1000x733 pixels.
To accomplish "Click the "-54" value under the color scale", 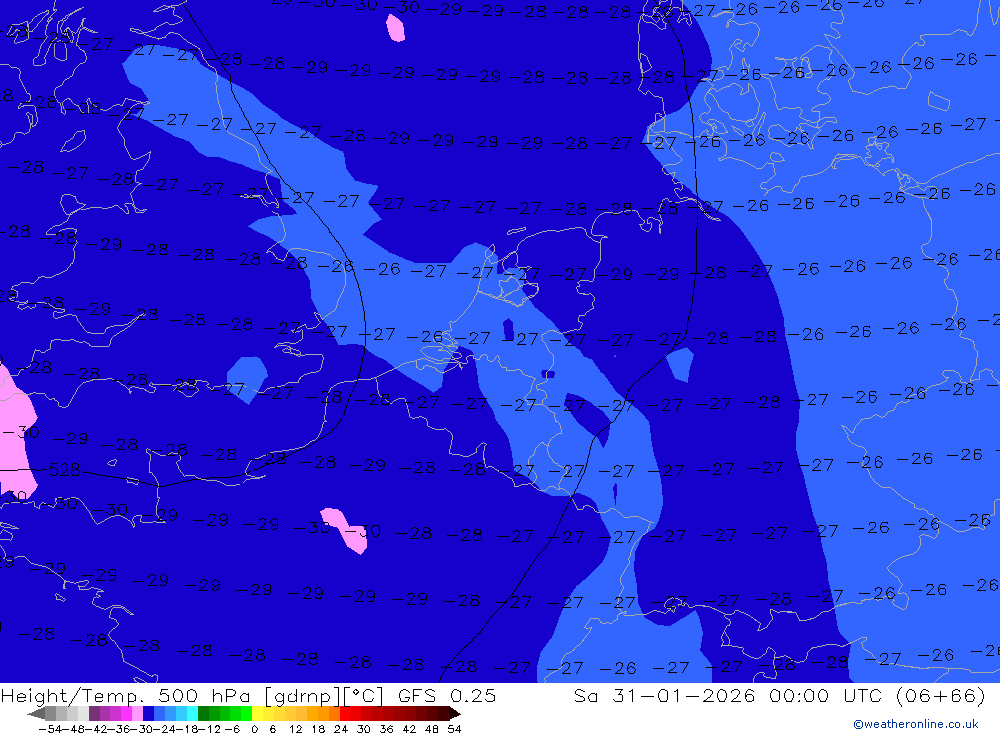I will point(50,729).
